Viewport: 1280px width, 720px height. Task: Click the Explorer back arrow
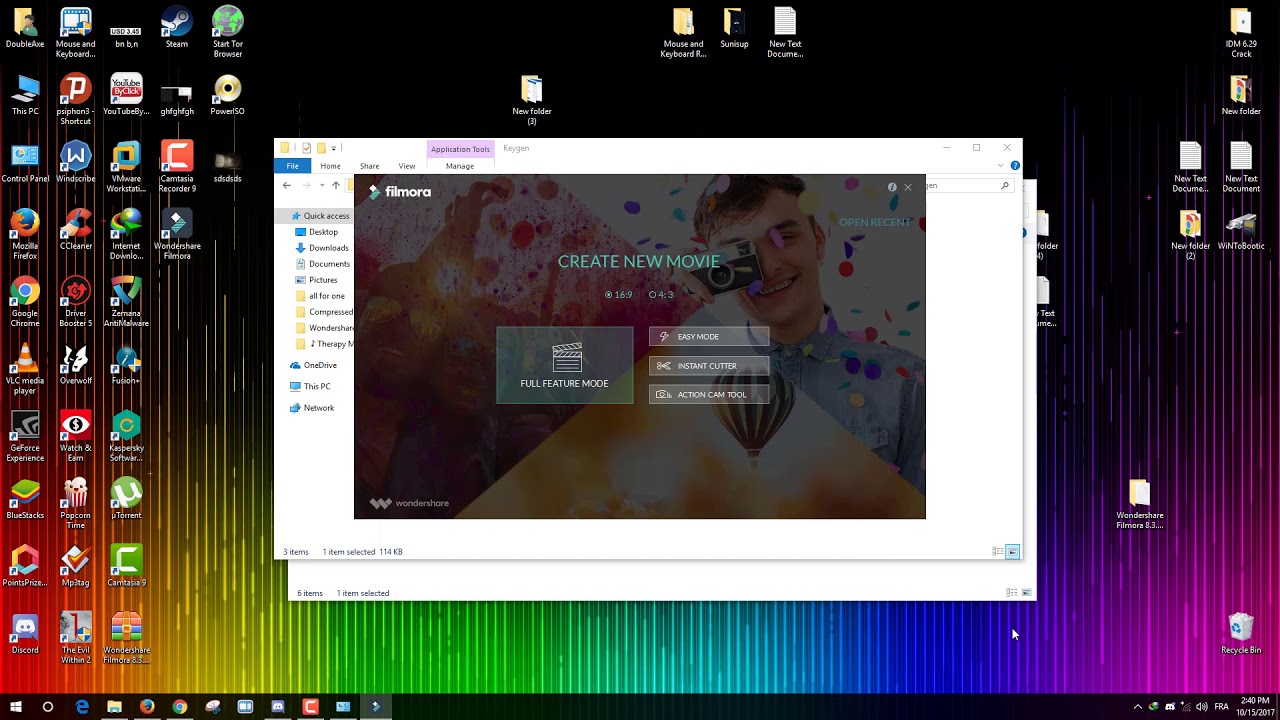point(287,185)
